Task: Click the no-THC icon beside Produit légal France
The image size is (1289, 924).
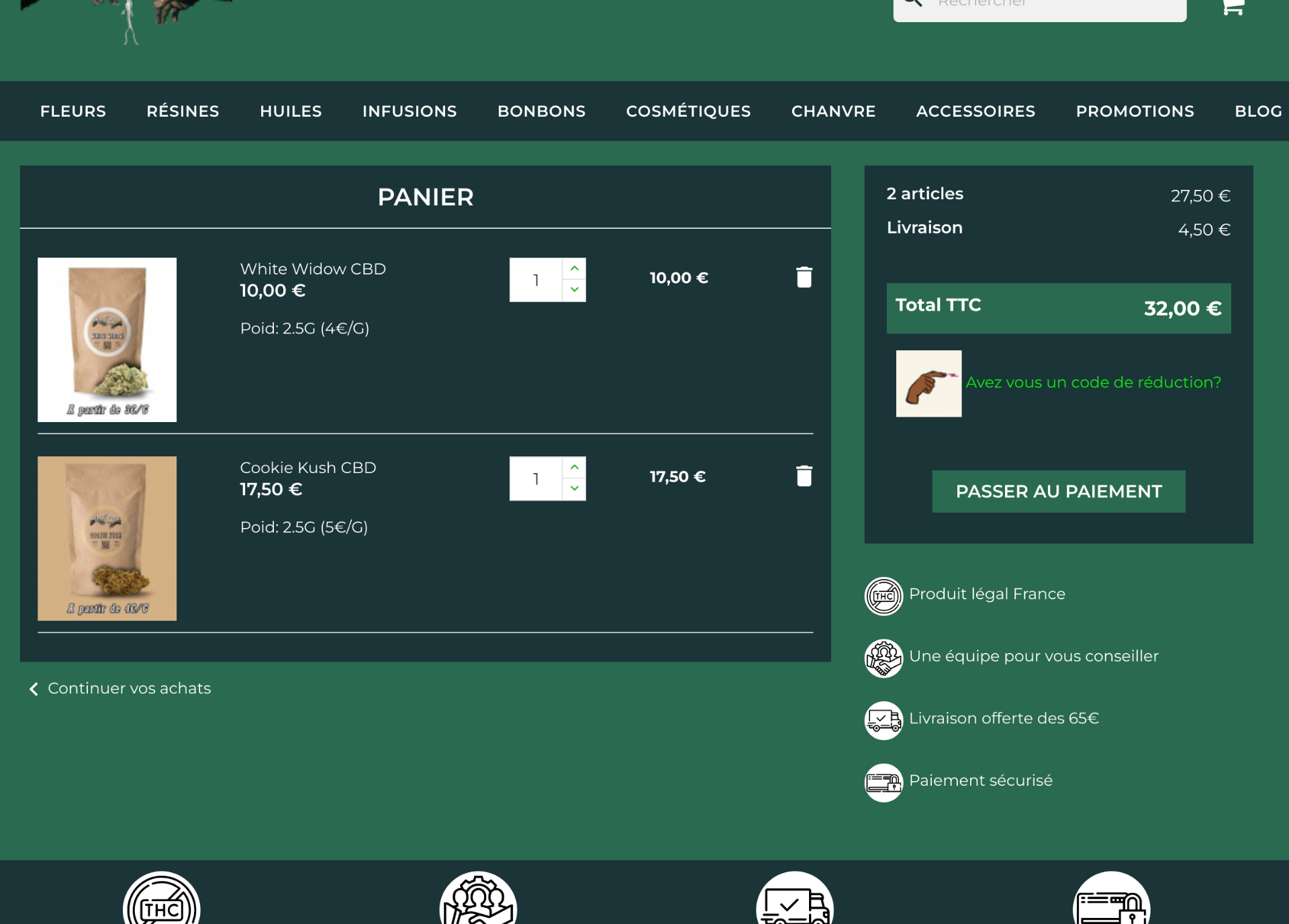Action: pyautogui.click(x=884, y=596)
